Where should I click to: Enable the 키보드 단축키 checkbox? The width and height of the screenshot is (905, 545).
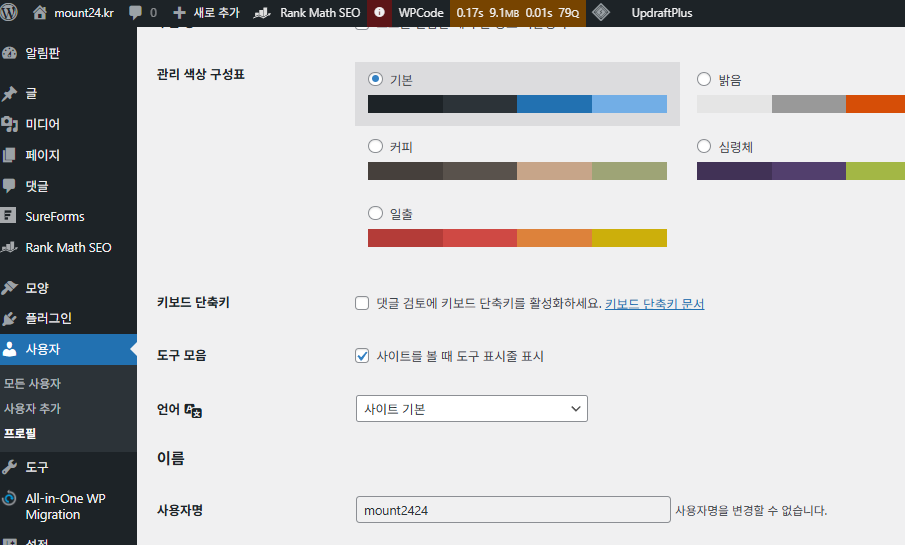click(x=363, y=303)
